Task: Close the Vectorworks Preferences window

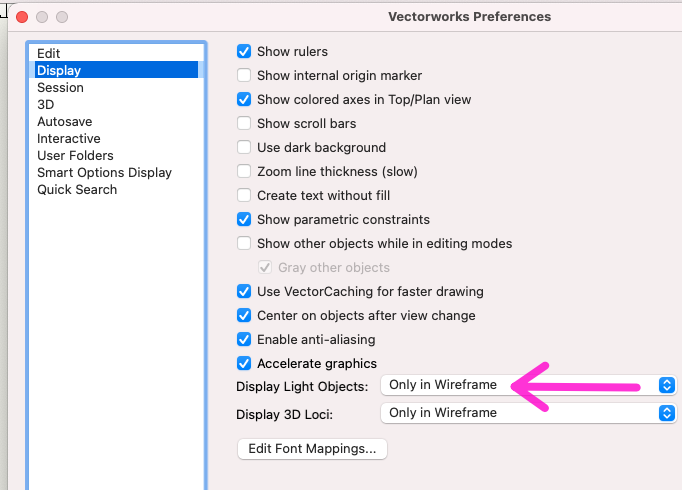Action: 22,17
